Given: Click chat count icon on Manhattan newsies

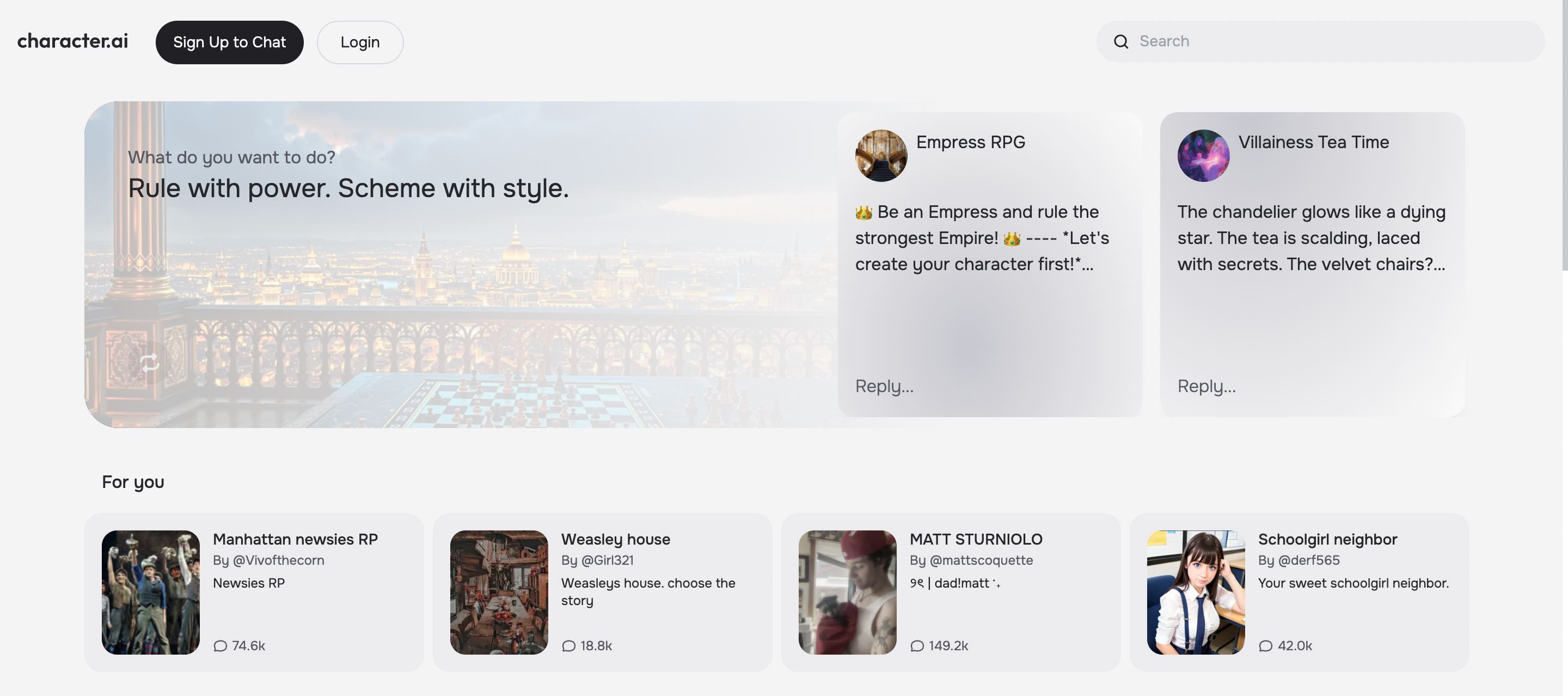Looking at the screenshot, I should [x=220, y=646].
